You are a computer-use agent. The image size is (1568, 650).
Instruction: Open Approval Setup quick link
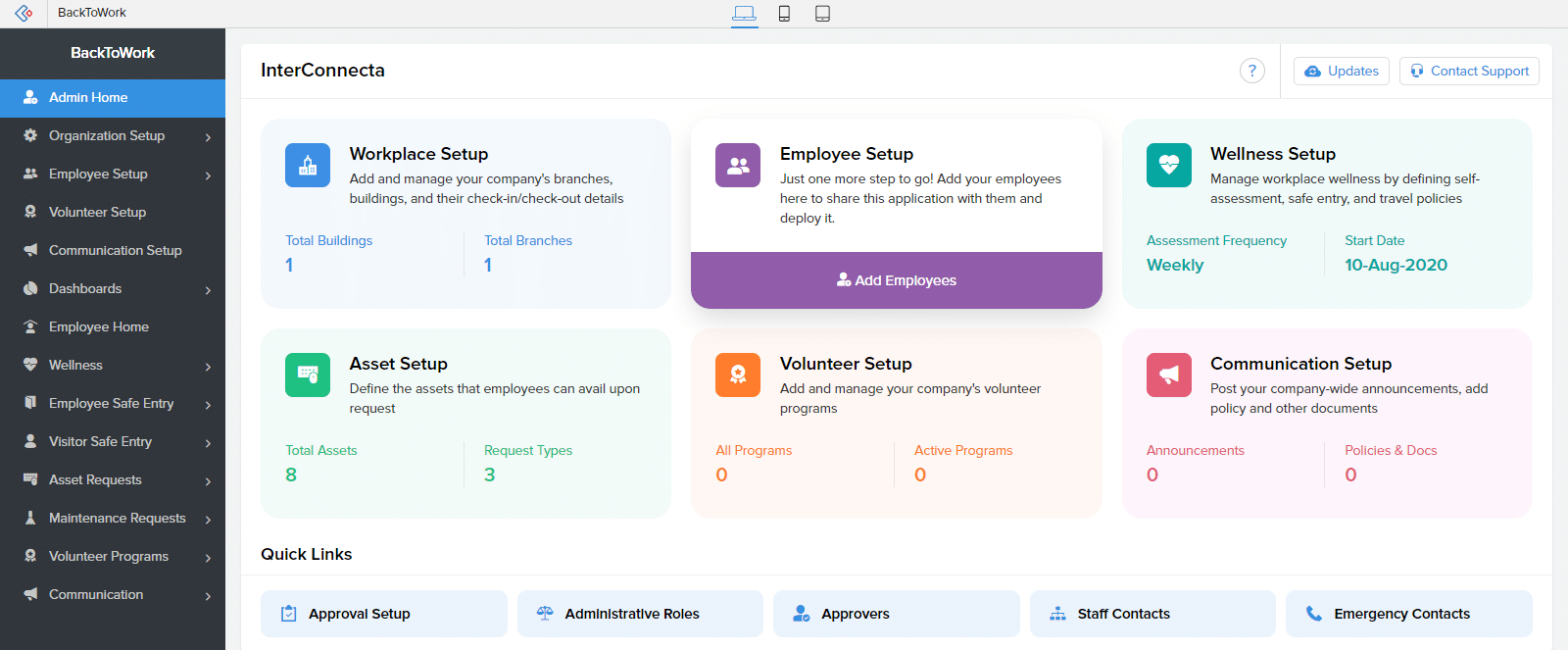384,614
